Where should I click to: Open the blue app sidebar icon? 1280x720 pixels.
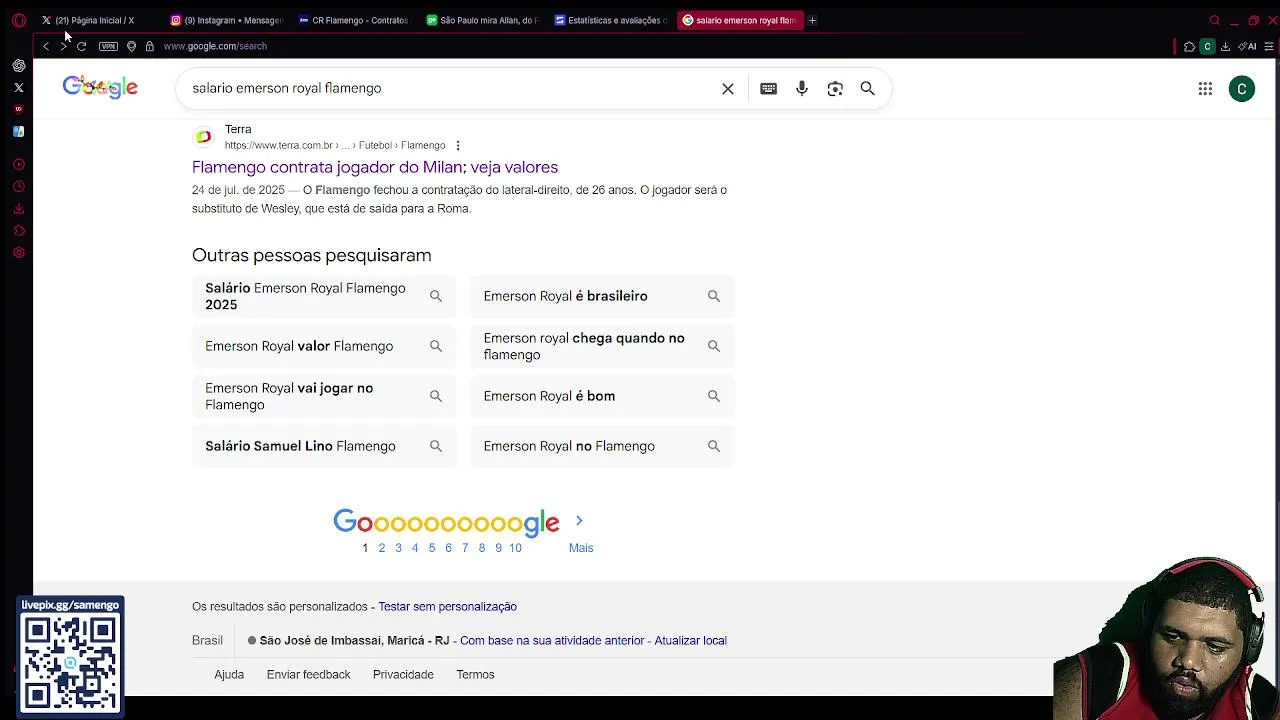[18, 131]
